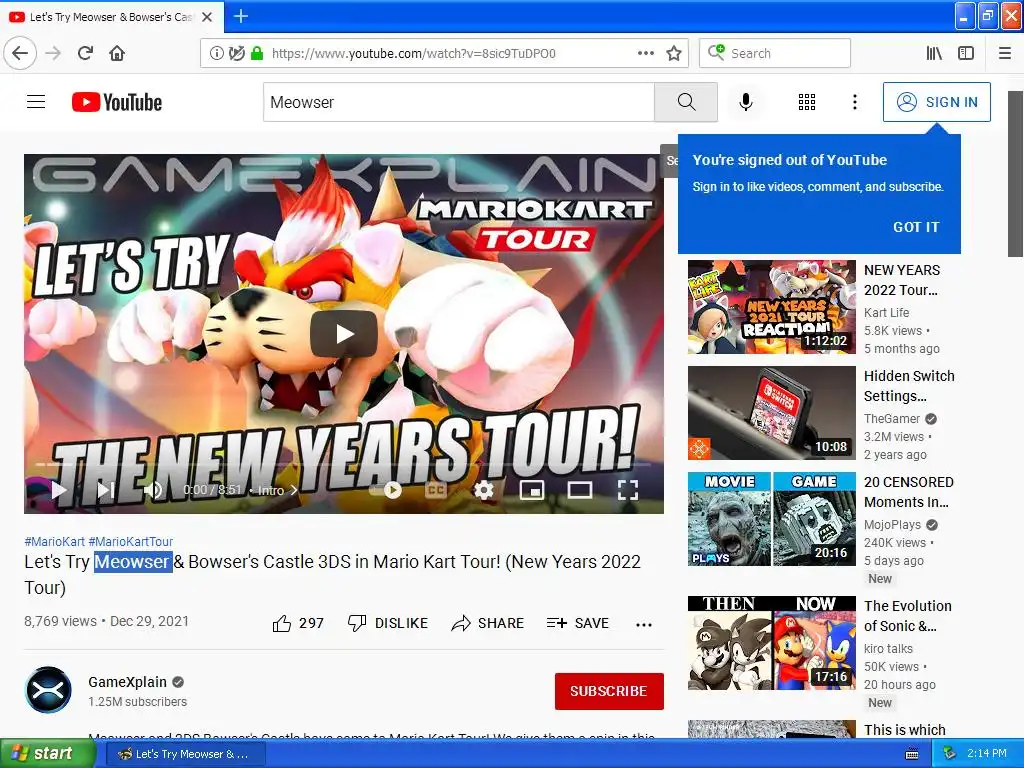Start voice search with microphone icon
The image size is (1024, 768).
pos(746,102)
